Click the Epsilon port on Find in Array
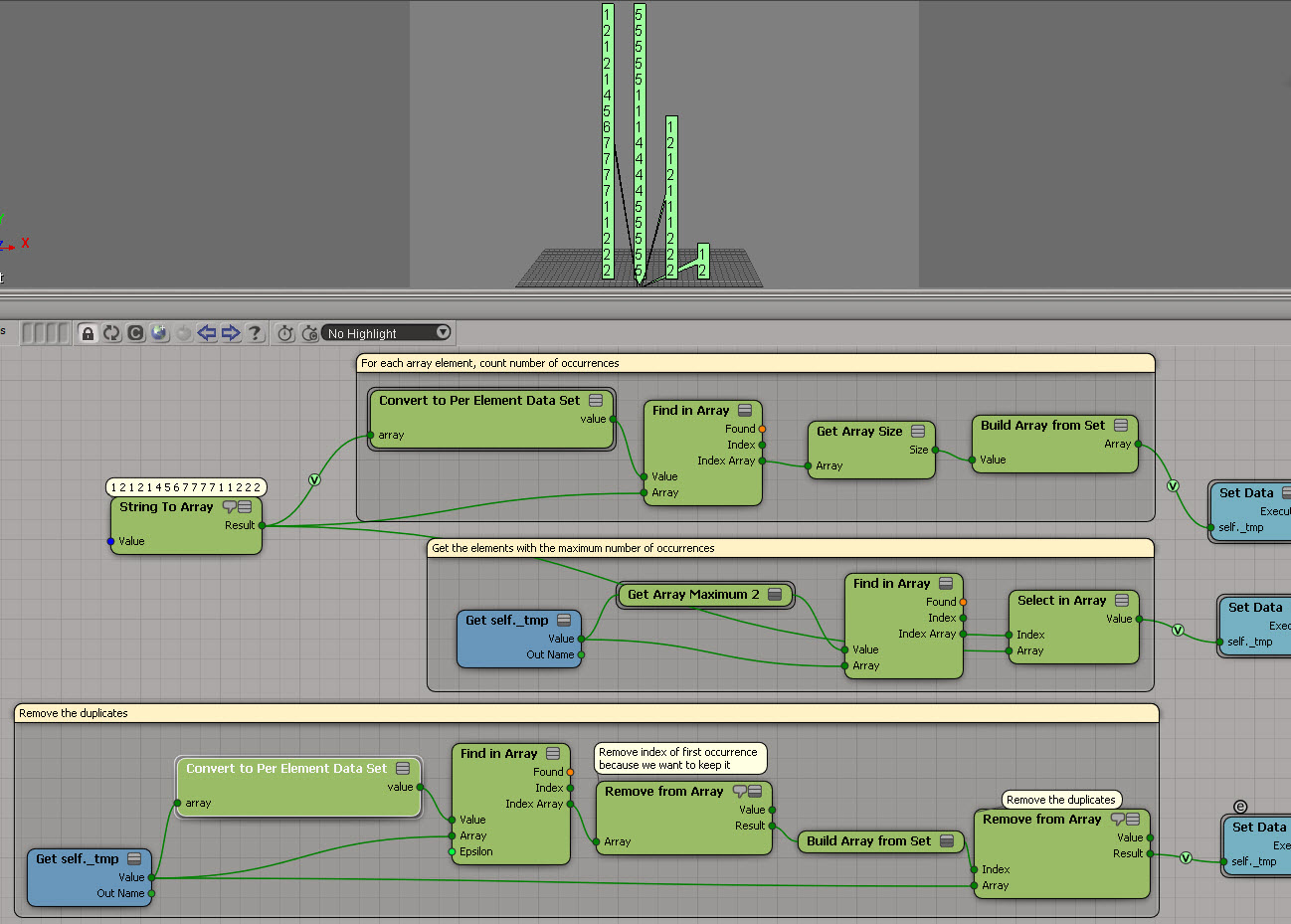1291x924 pixels. pos(453,851)
